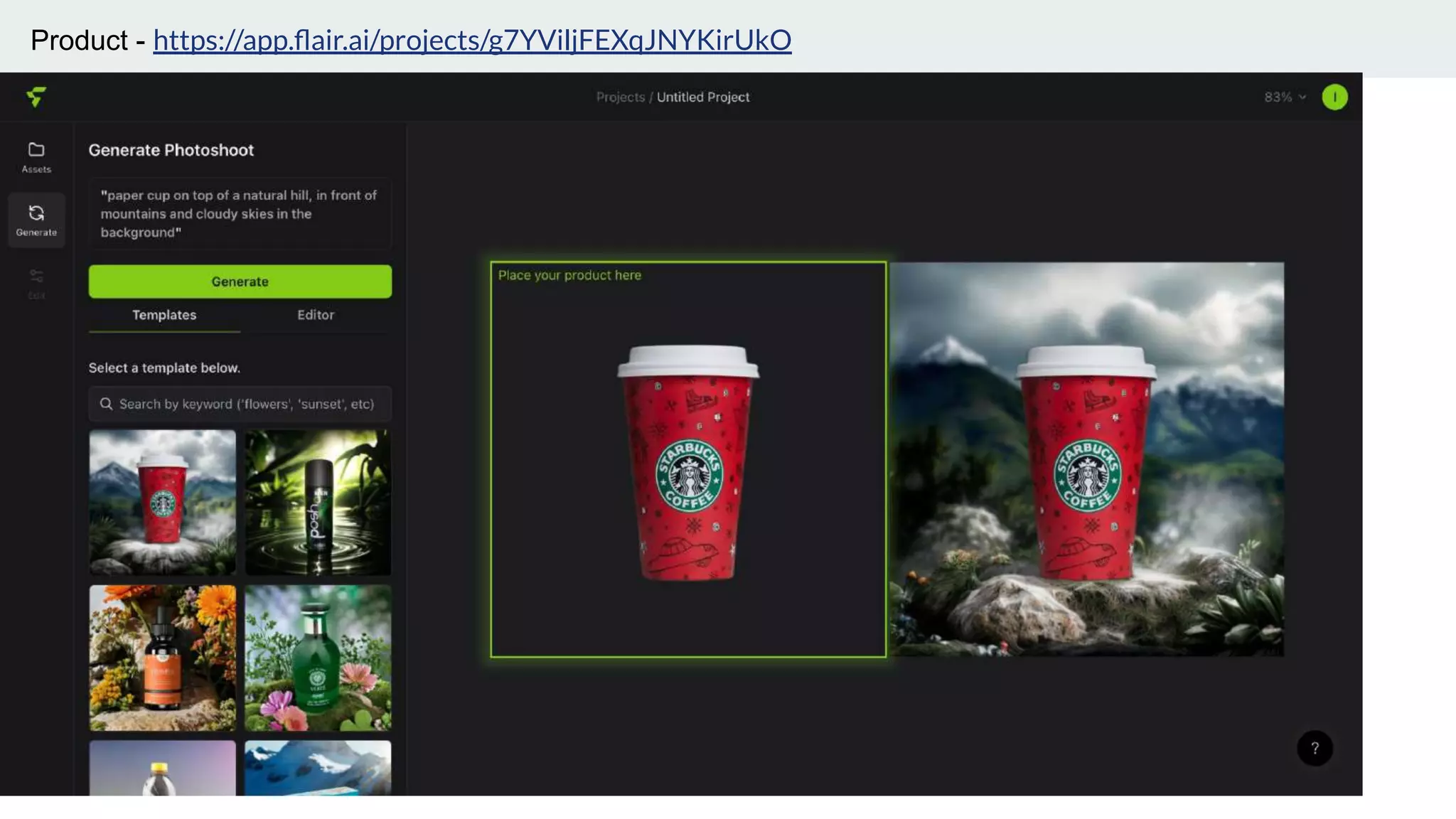The height and width of the screenshot is (819, 1456).
Task: Select the posh spray jungle template
Action: click(318, 501)
